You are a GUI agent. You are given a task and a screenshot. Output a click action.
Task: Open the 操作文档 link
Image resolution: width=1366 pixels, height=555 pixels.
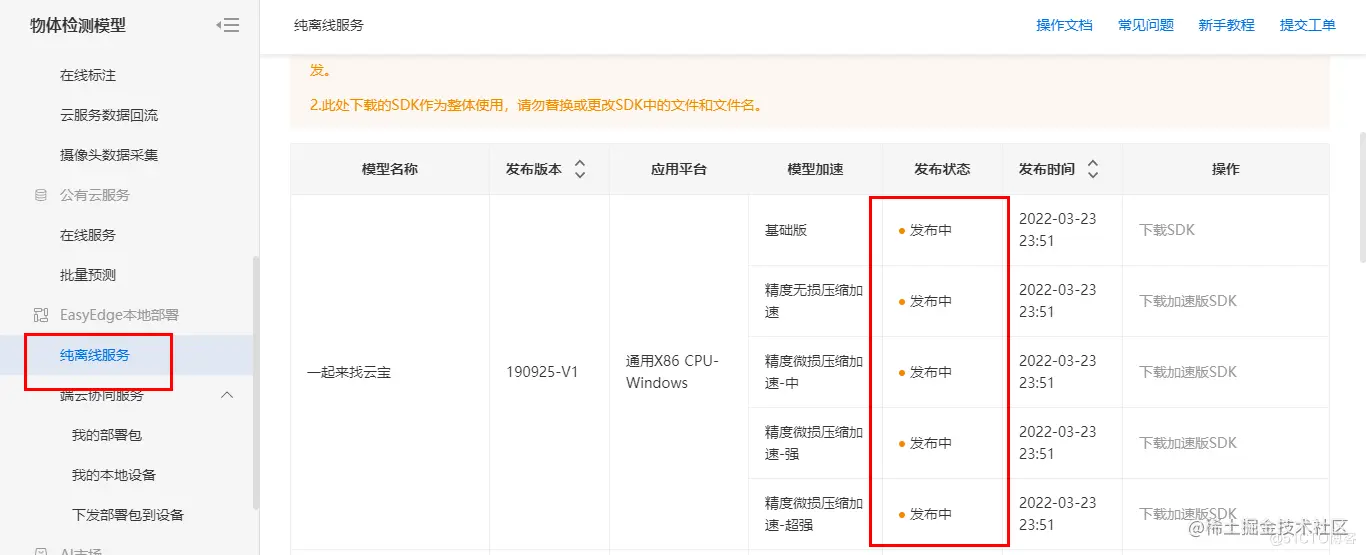pos(1064,25)
